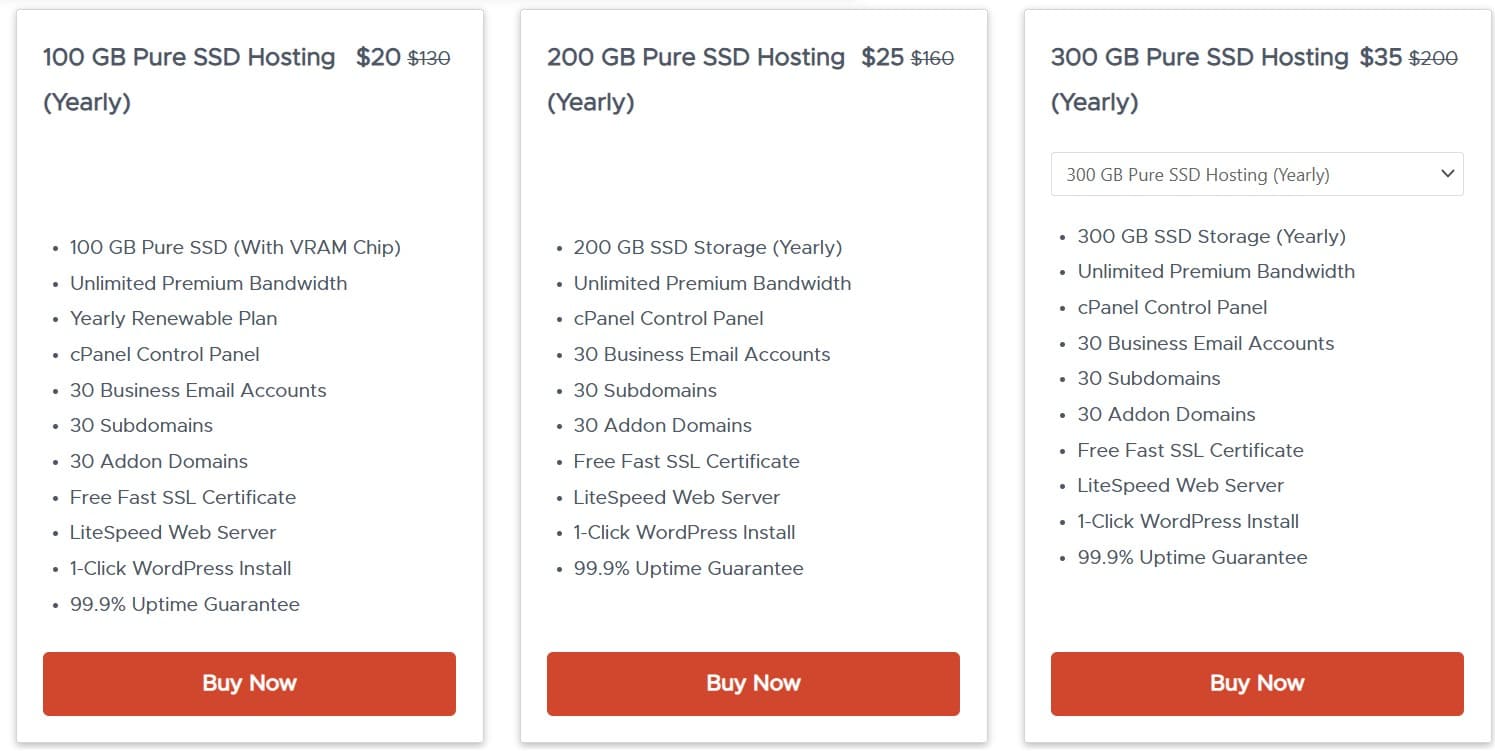The image size is (1495, 751).
Task: Click 99.9% Uptime Guarantee in 300 GB plan
Action: point(1192,557)
